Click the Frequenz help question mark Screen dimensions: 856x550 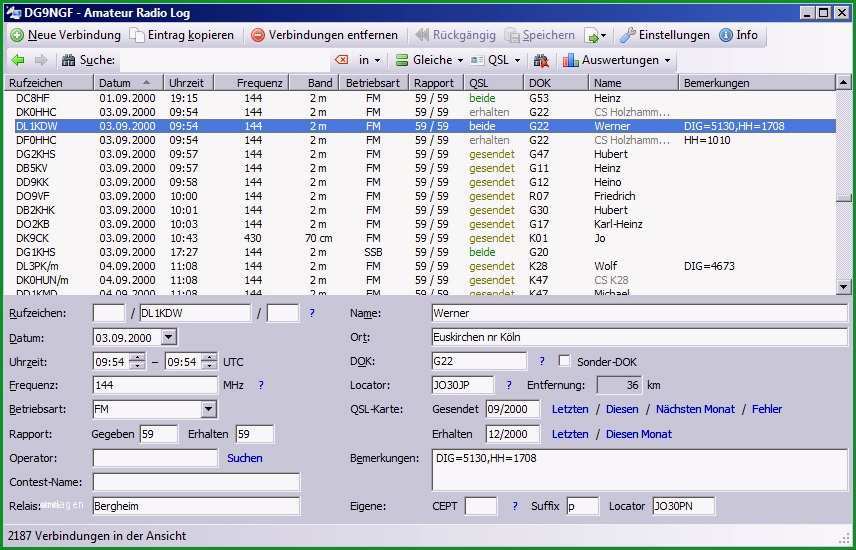click(x=260, y=385)
